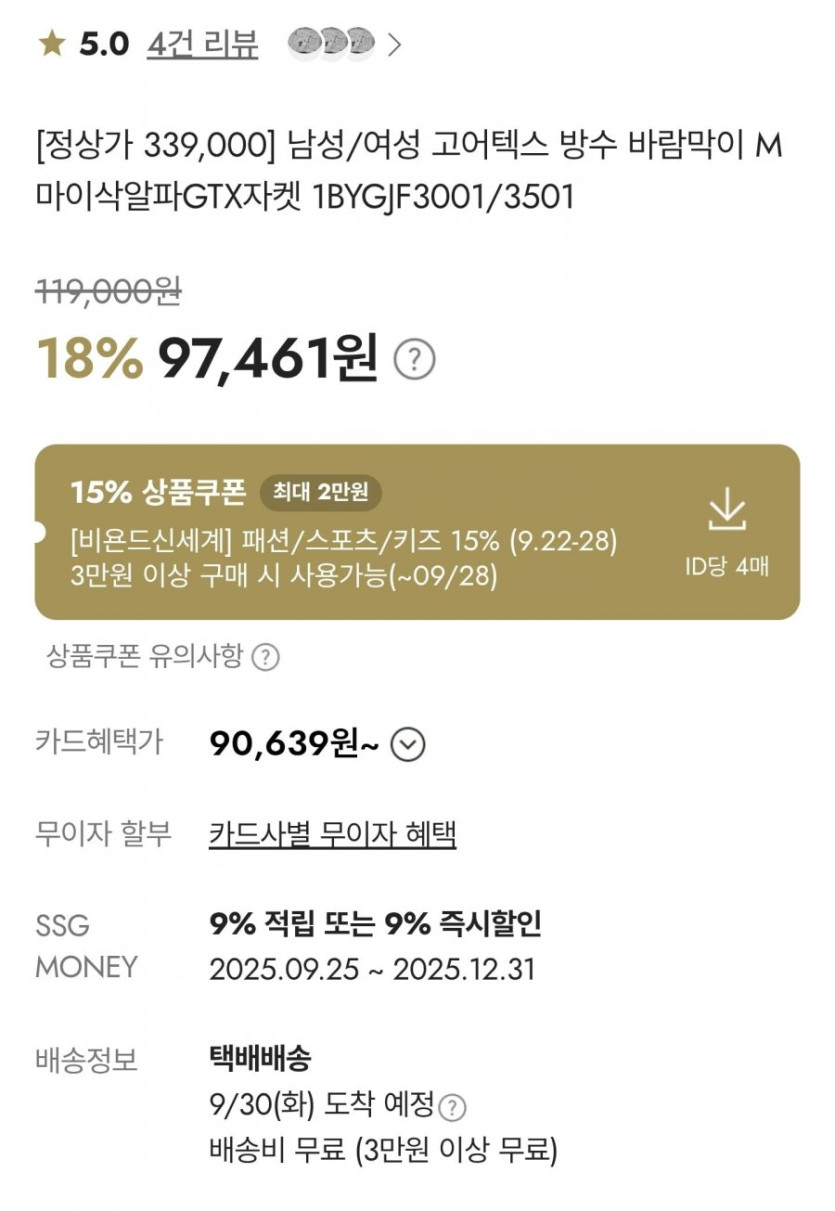This screenshot has height=1211, width=835.
Task: Tap the 18% discount percentage
Action: coord(89,358)
